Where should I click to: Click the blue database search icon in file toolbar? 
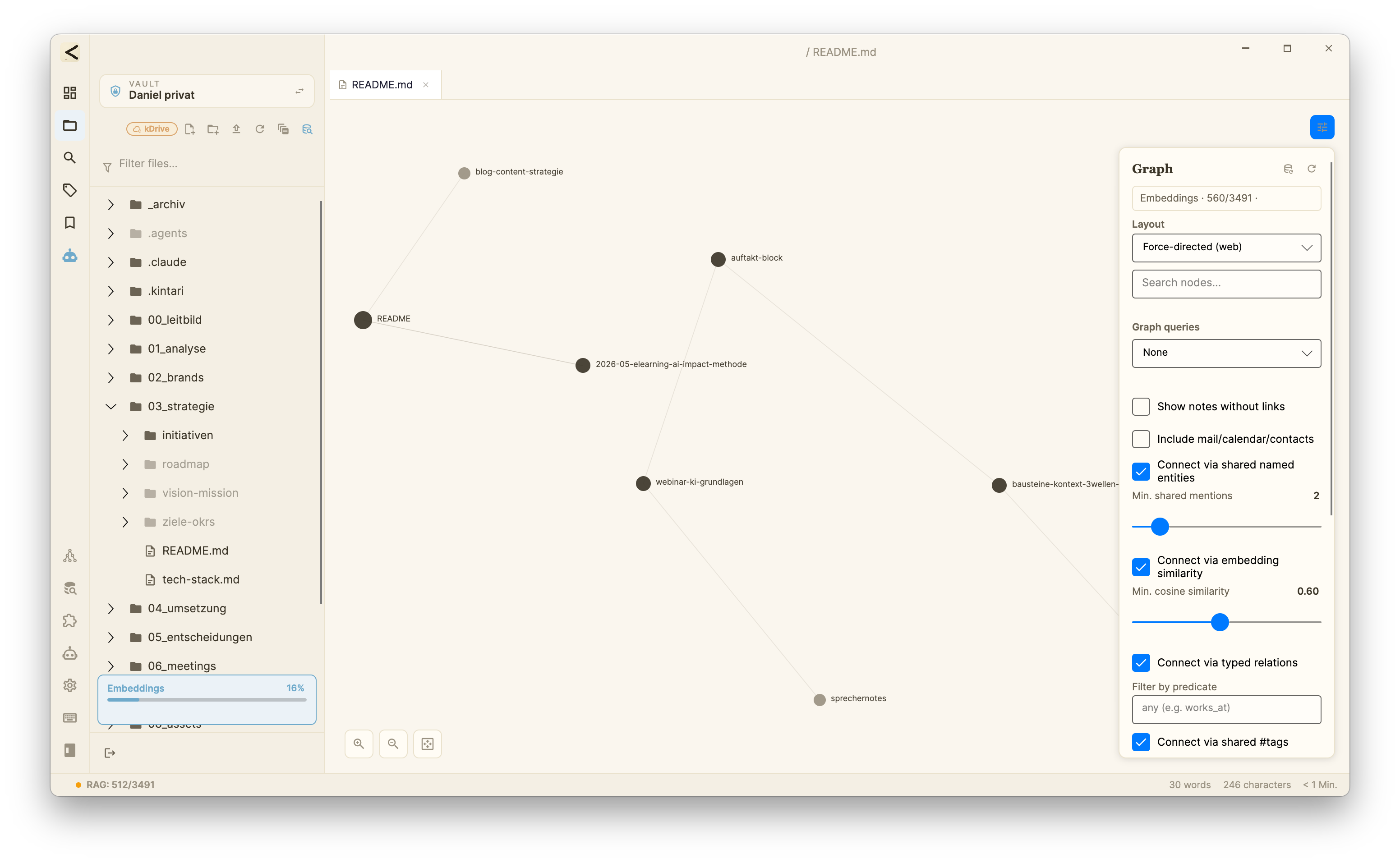307,129
